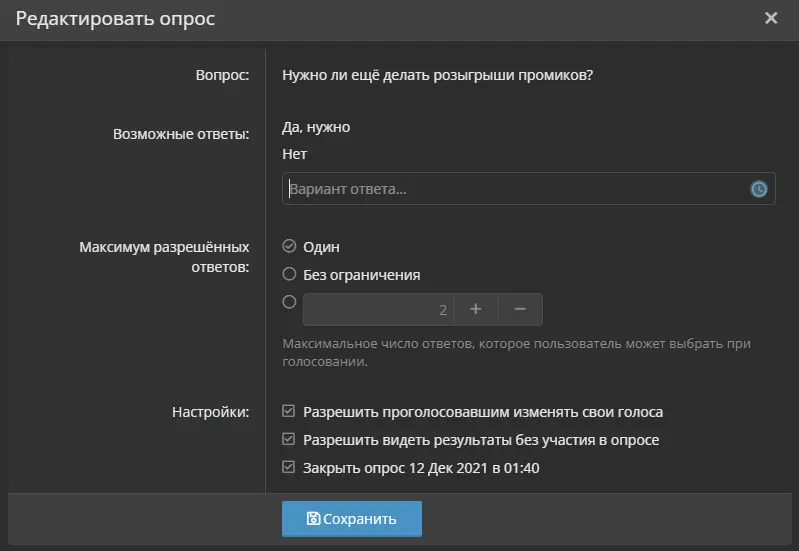Click the Сохранить button
Viewport: 799px width, 551px height.
pos(352,518)
